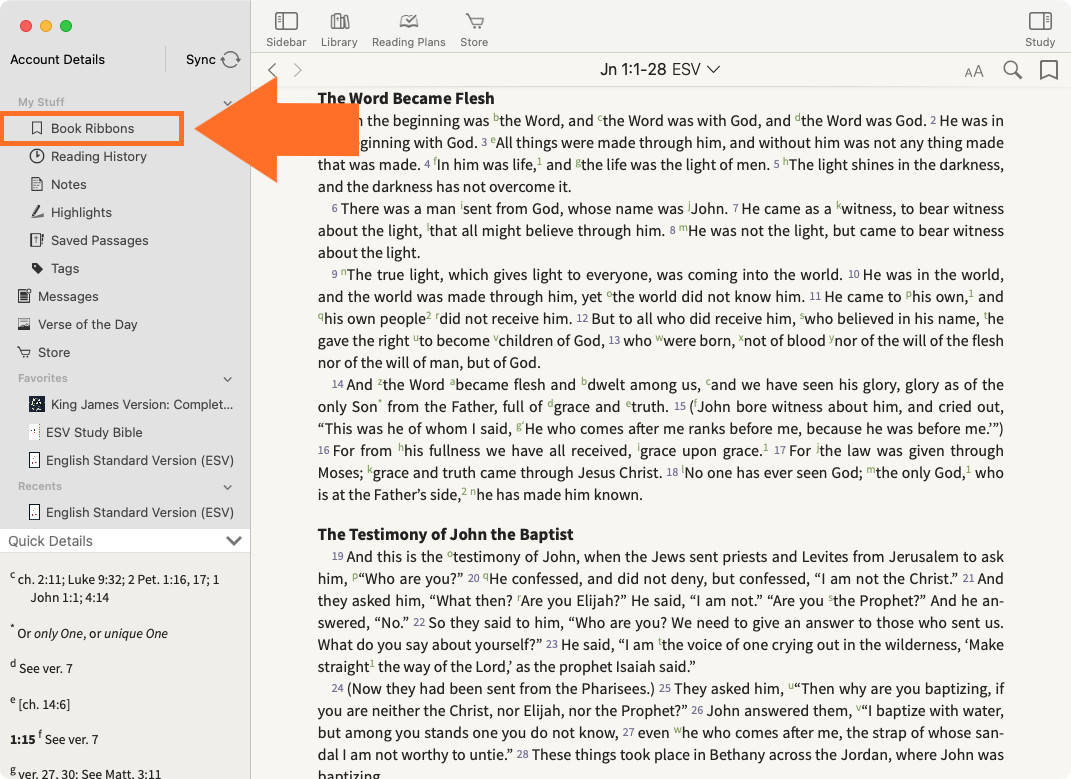Click the magnifying glass search icon
This screenshot has width=1071, height=779.
point(1012,70)
